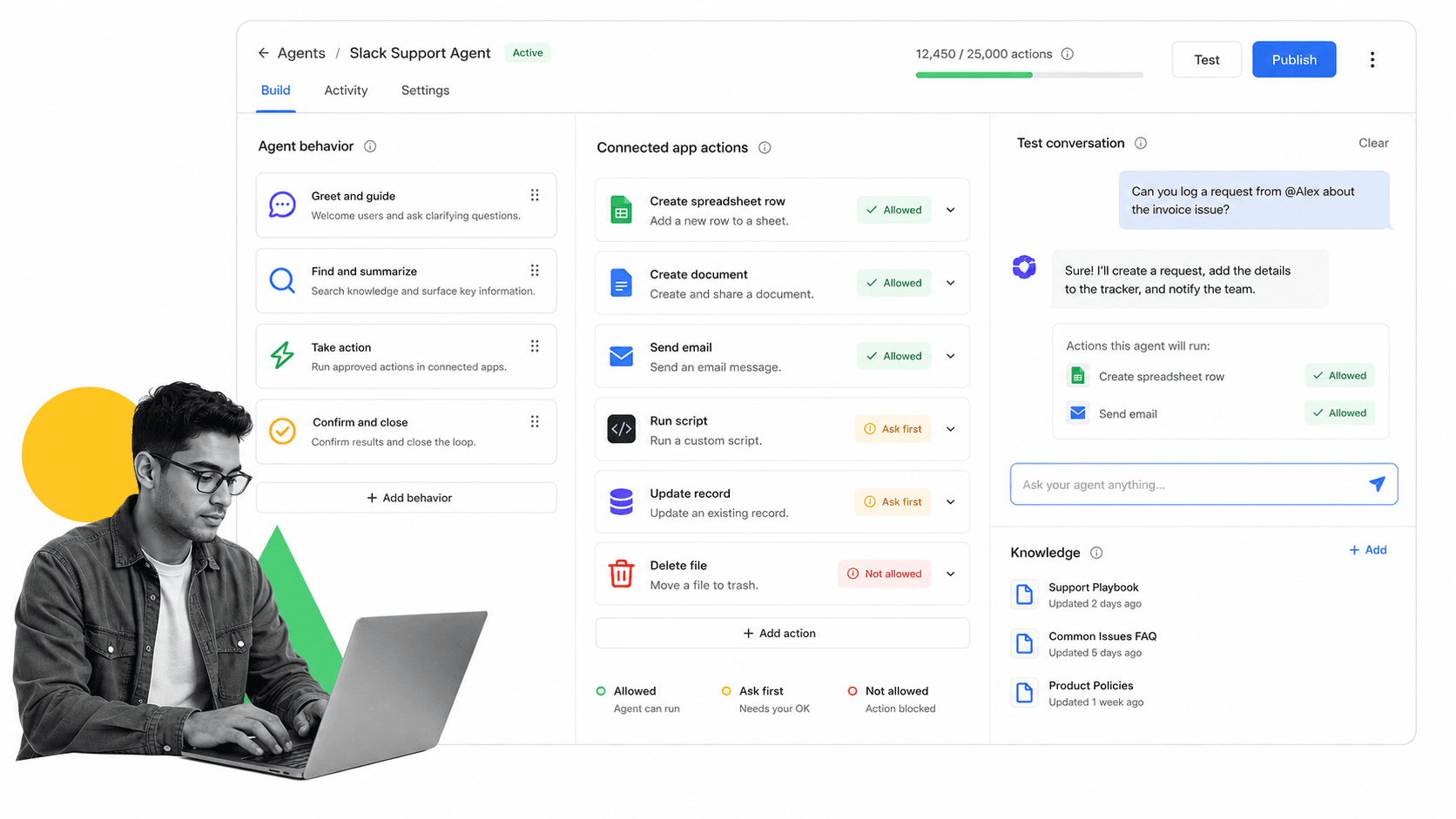Click Add action button

[782, 634]
